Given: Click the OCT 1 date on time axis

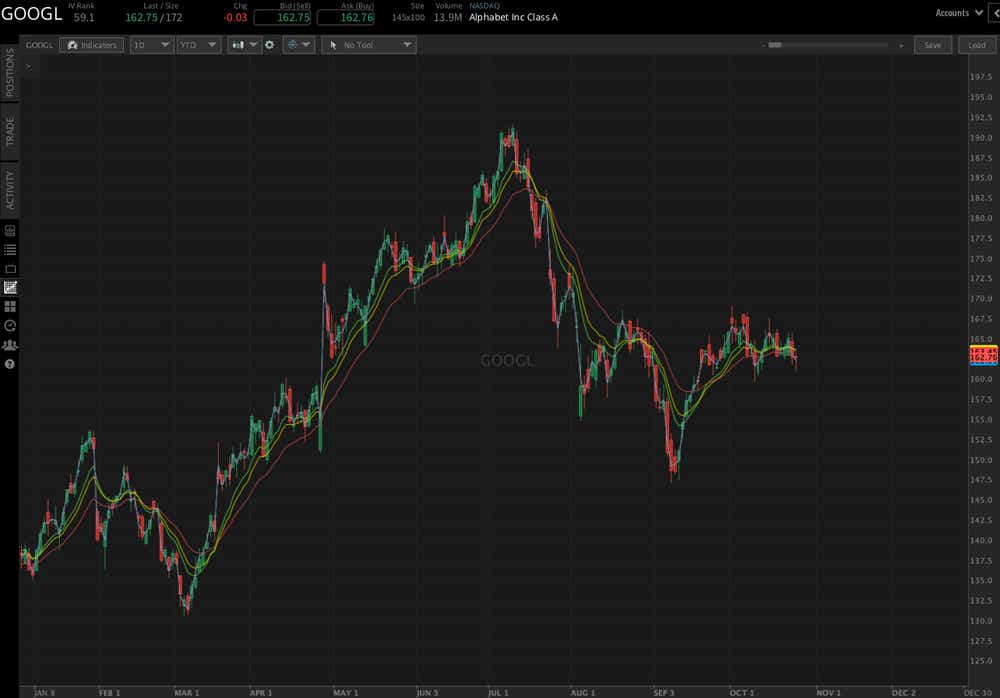Looking at the screenshot, I should [x=742, y=692].
